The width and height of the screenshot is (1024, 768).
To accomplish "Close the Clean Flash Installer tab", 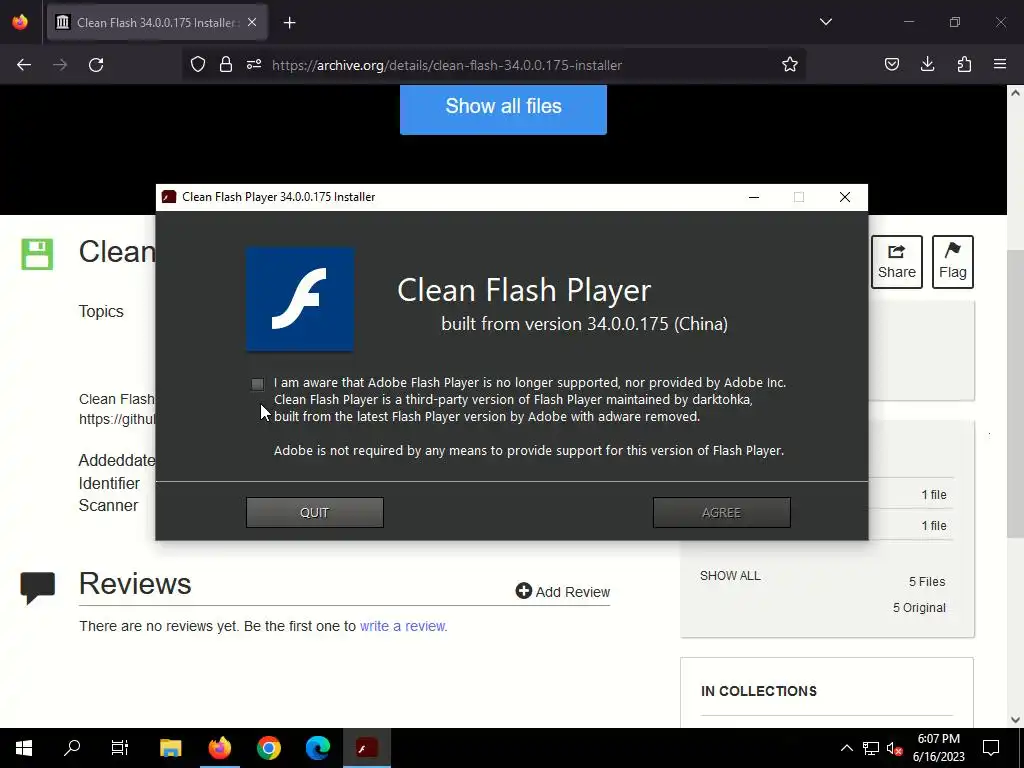I will click(x=251, y=22).
